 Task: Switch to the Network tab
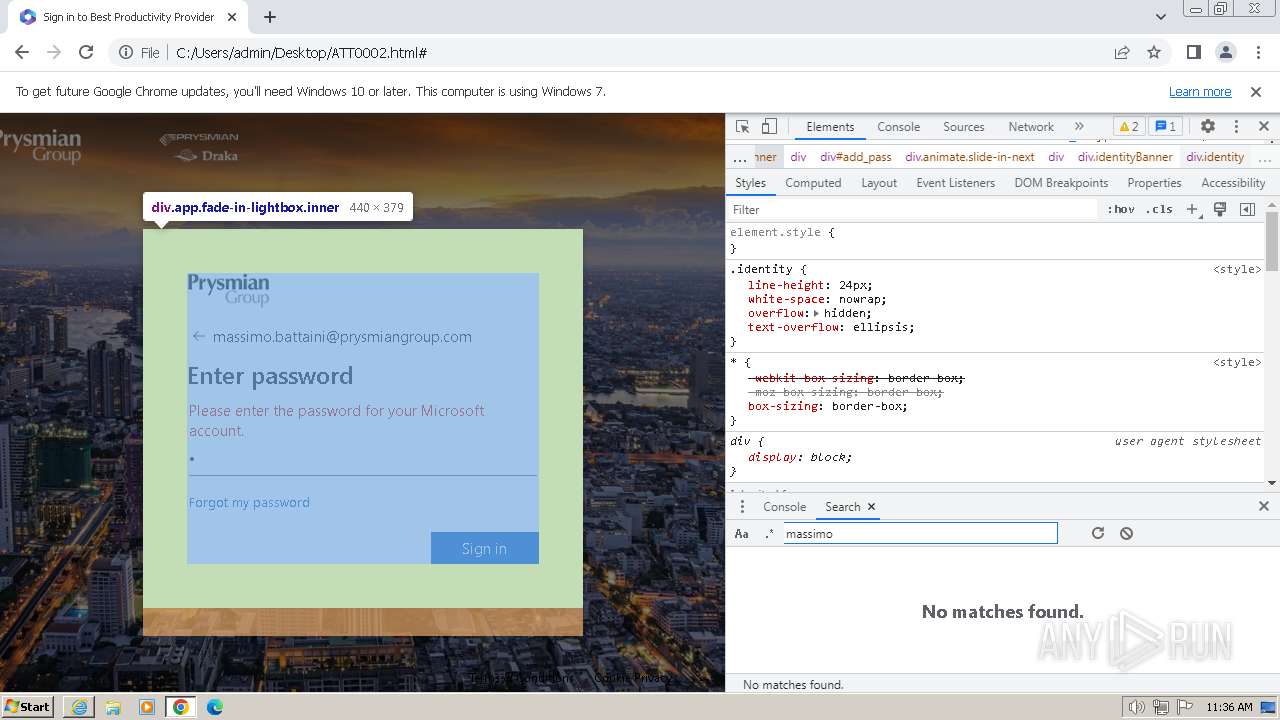(1031, 127)
